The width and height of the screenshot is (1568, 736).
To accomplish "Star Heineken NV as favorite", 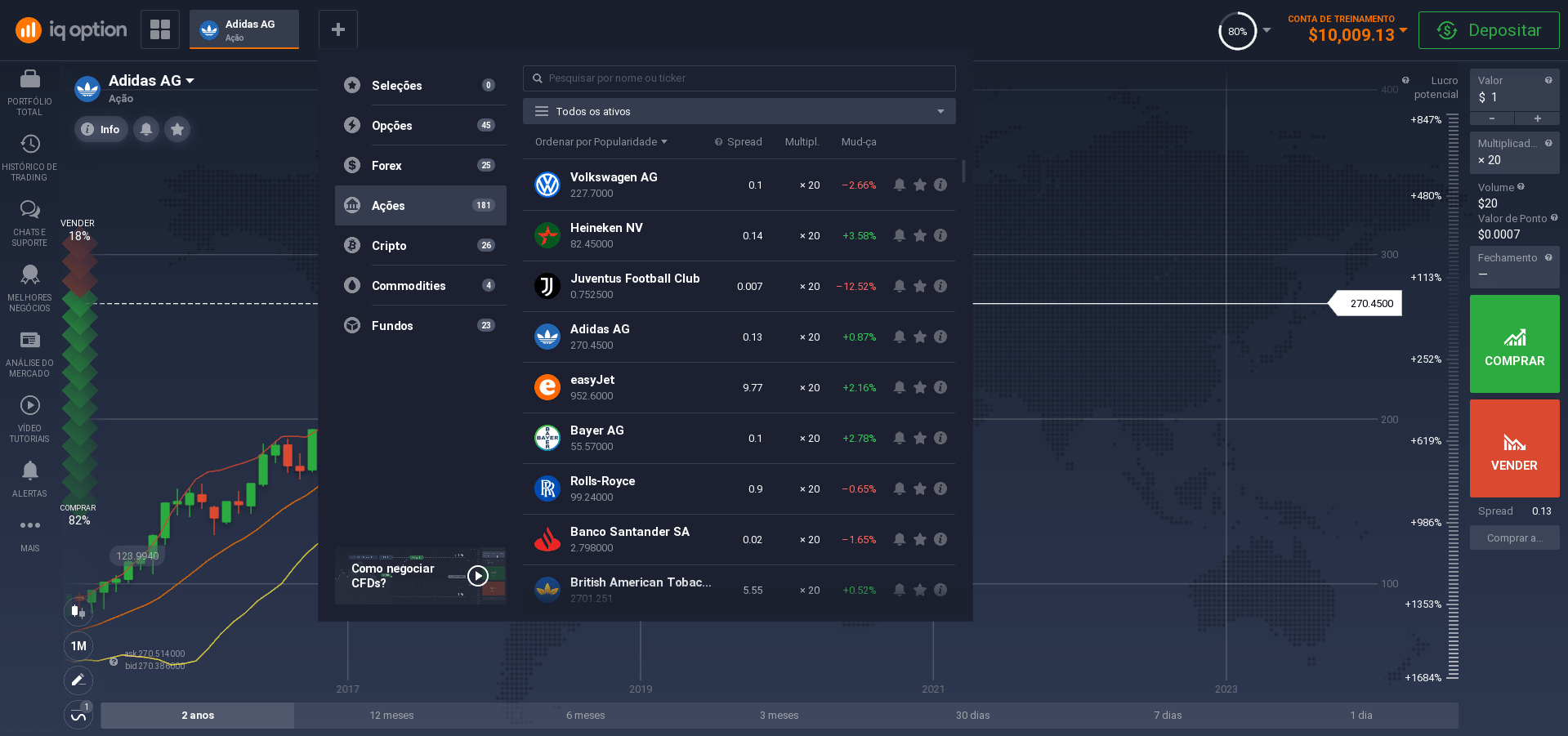I will pyautogui.click(x=920, y=235).
